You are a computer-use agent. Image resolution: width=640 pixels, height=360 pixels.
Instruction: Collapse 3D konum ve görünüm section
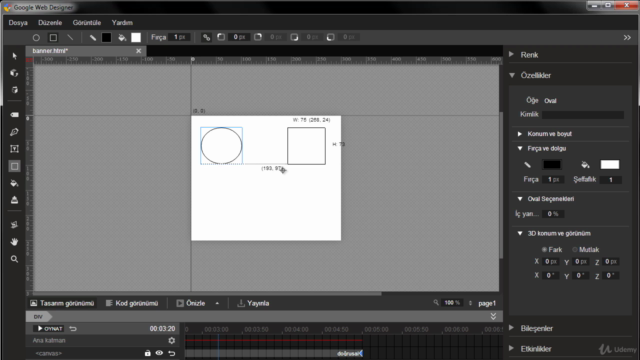tap(520, 233)
